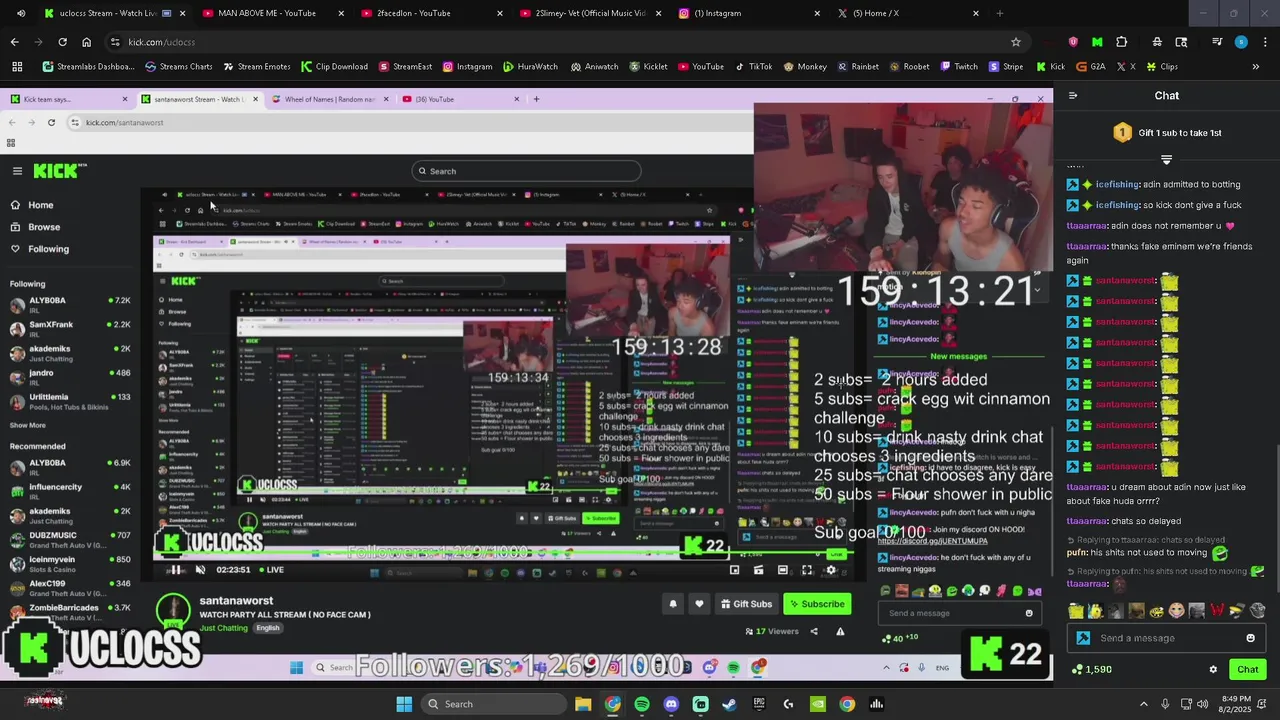Enter fullscreen on santanaworst player

(x=807, y=570)
